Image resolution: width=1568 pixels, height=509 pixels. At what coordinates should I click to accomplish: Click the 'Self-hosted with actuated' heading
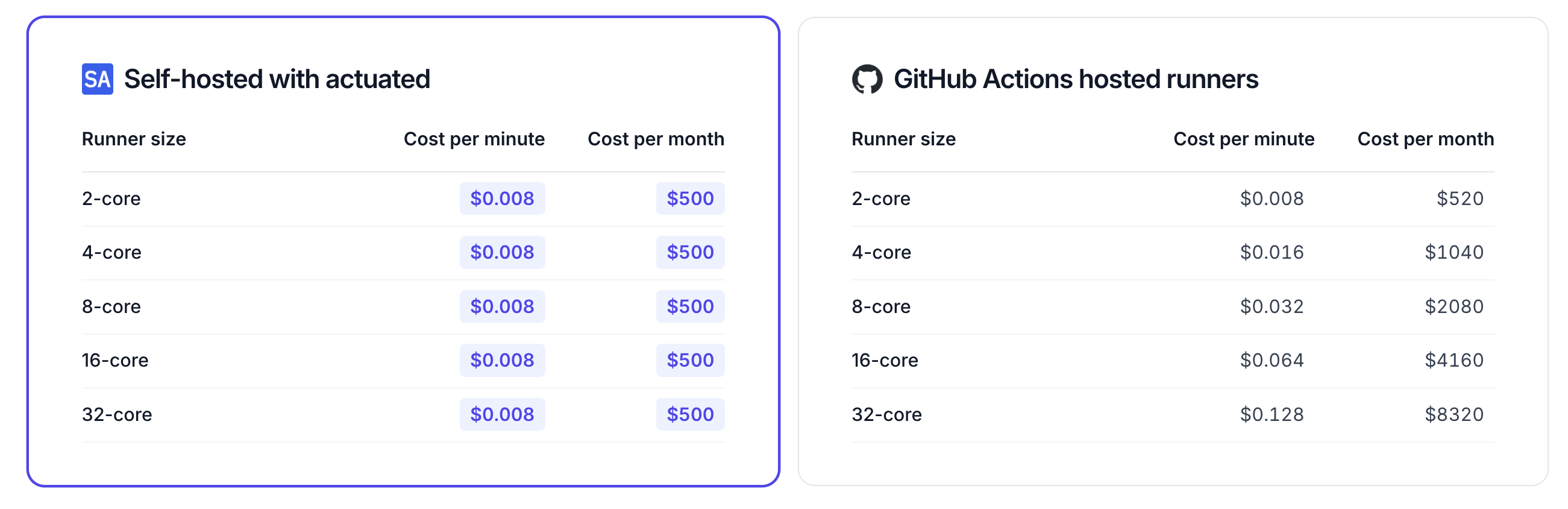click(277, 79)
